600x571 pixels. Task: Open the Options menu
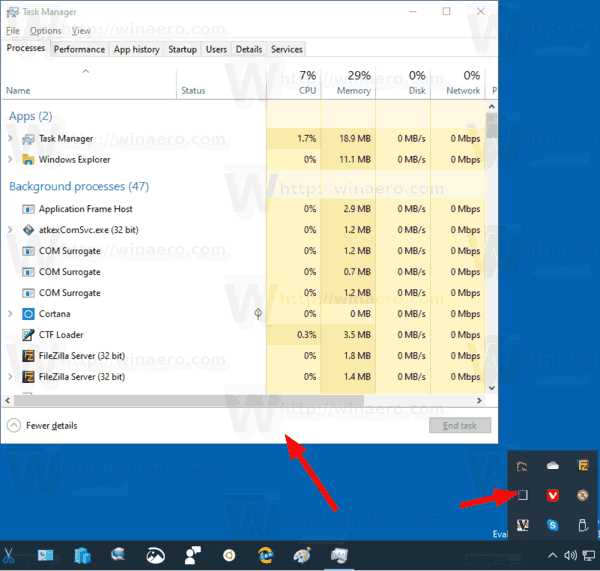coord(46,31)
